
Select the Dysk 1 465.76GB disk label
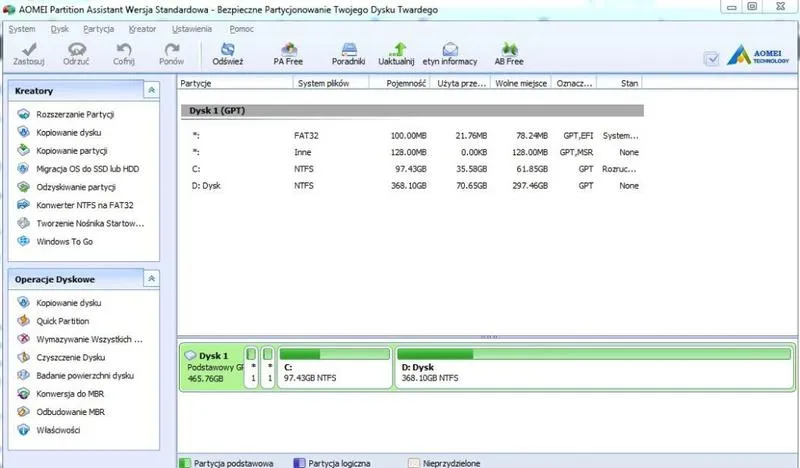tap(212, 367)
